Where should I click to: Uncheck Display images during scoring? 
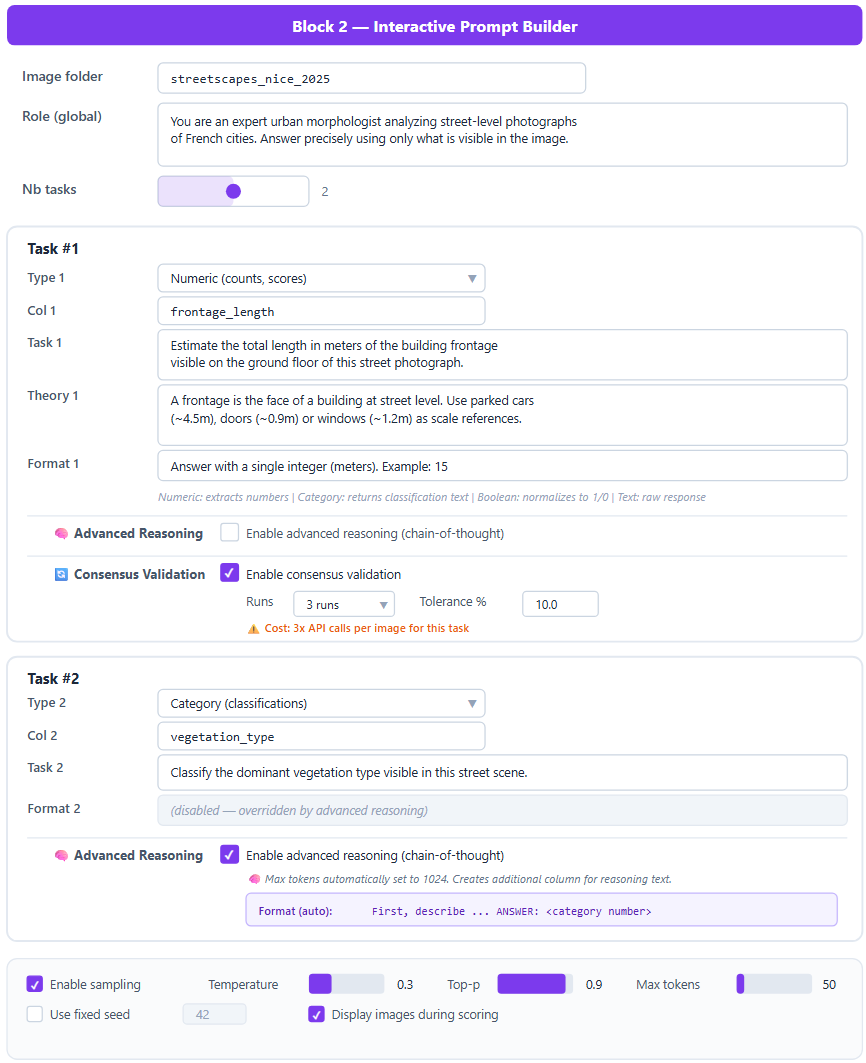(x=316, y=1014)
